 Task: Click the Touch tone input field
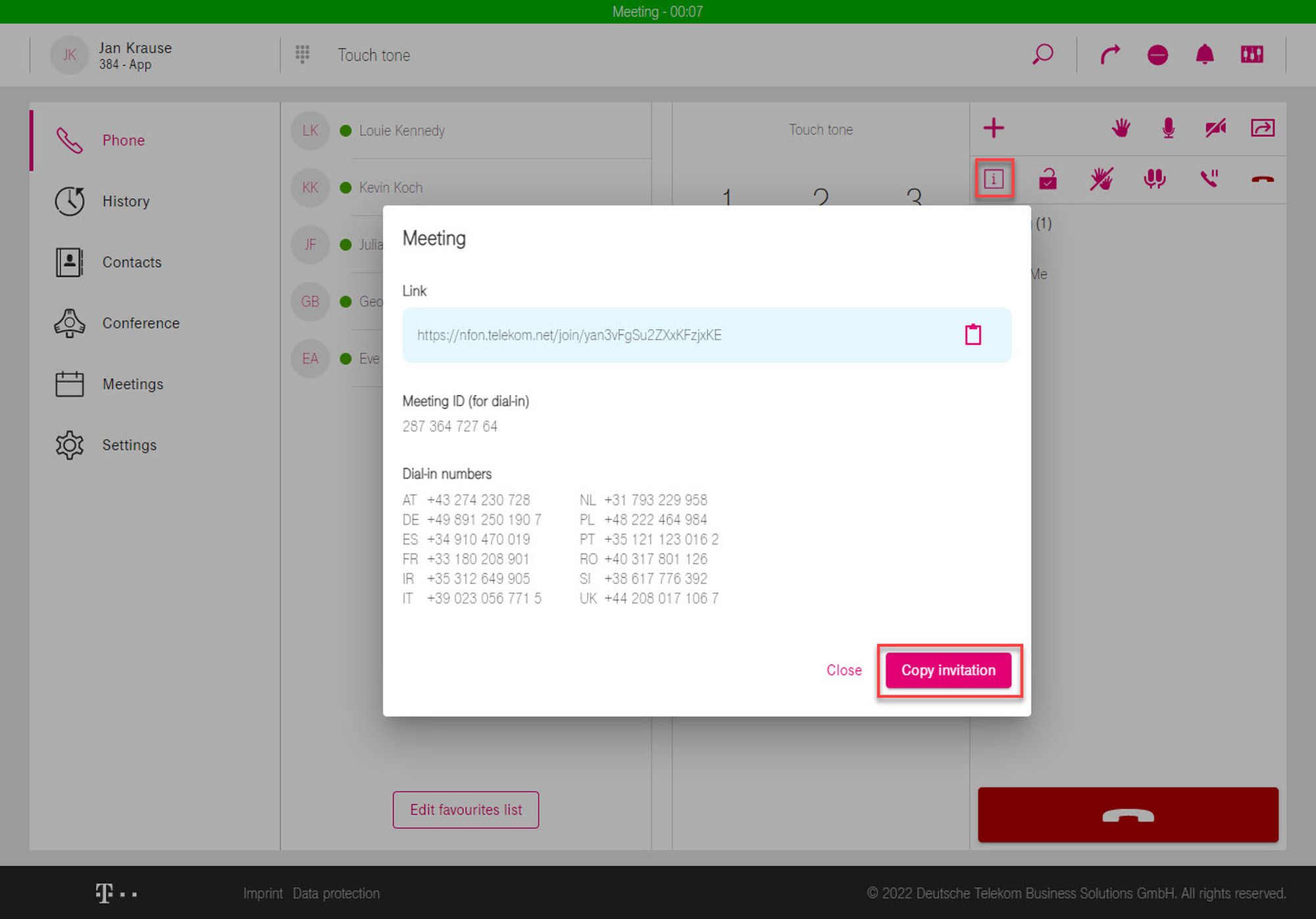click(x=374, y=55)
